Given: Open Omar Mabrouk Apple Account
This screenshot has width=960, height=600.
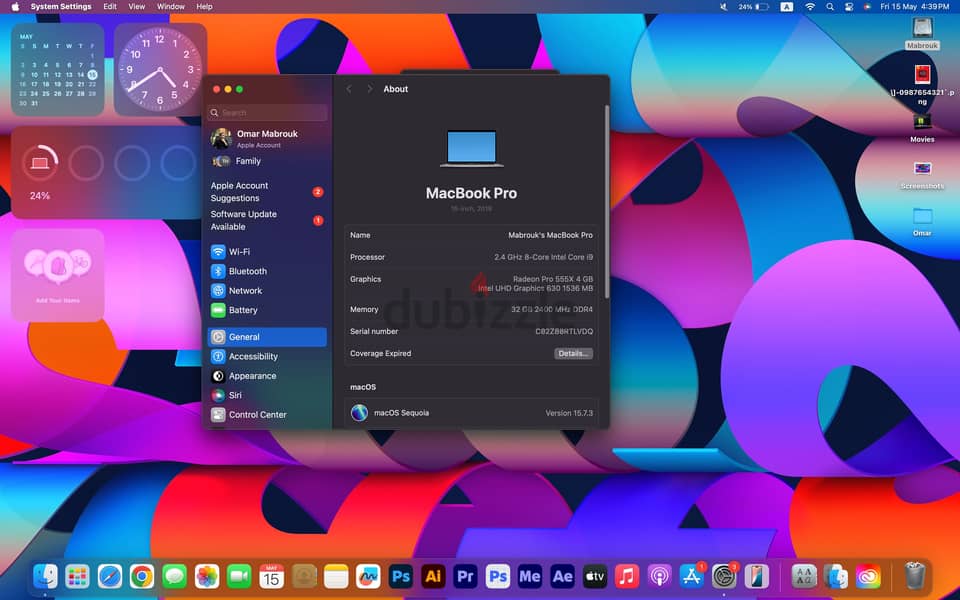Looking at the screenshot, I should click(x=268, y=139).
